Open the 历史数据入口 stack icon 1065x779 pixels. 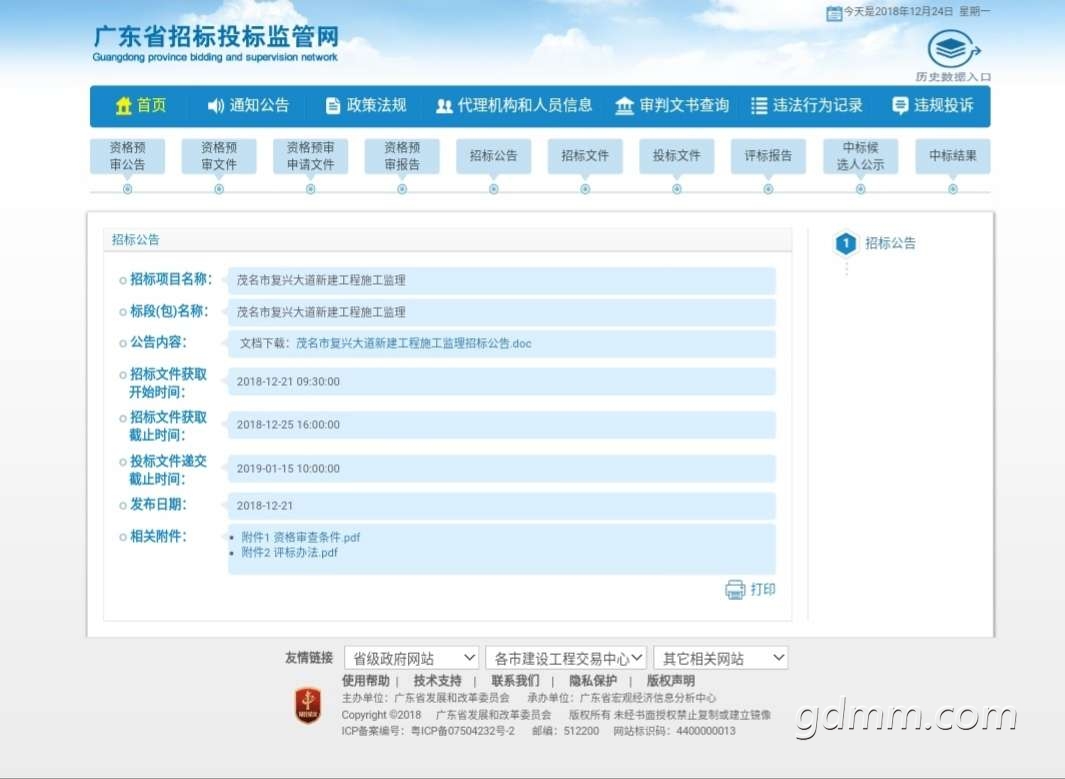tap(953, 50)
